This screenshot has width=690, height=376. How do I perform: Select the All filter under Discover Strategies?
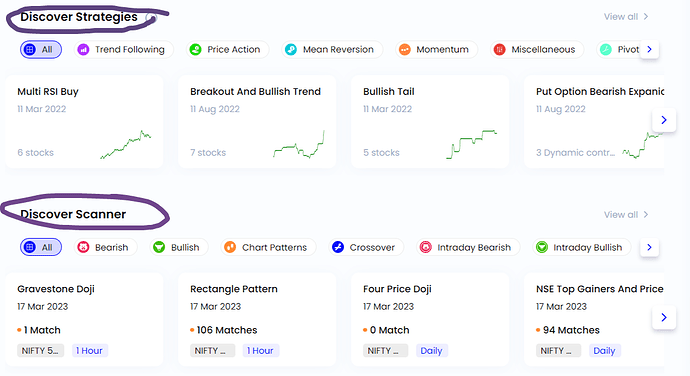[x=41, y=50]
